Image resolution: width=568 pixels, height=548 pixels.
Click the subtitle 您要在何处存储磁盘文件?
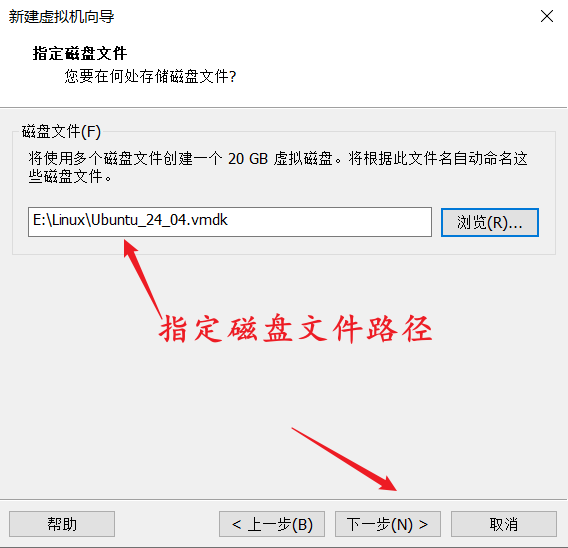[150, 76]
